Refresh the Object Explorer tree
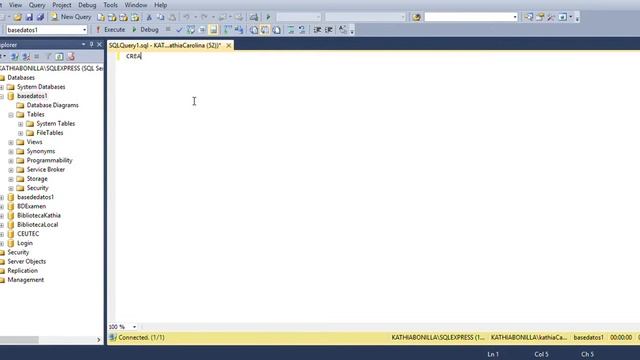 tap(59, 56)
